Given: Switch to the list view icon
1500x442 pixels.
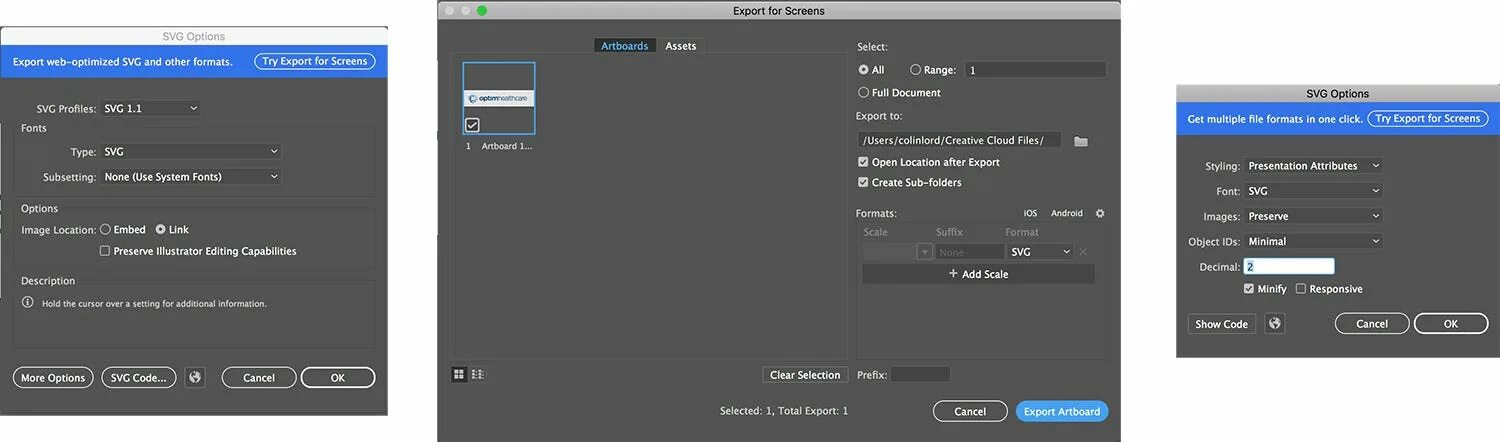Looking at the screenshot, I should tap(478, 374).
